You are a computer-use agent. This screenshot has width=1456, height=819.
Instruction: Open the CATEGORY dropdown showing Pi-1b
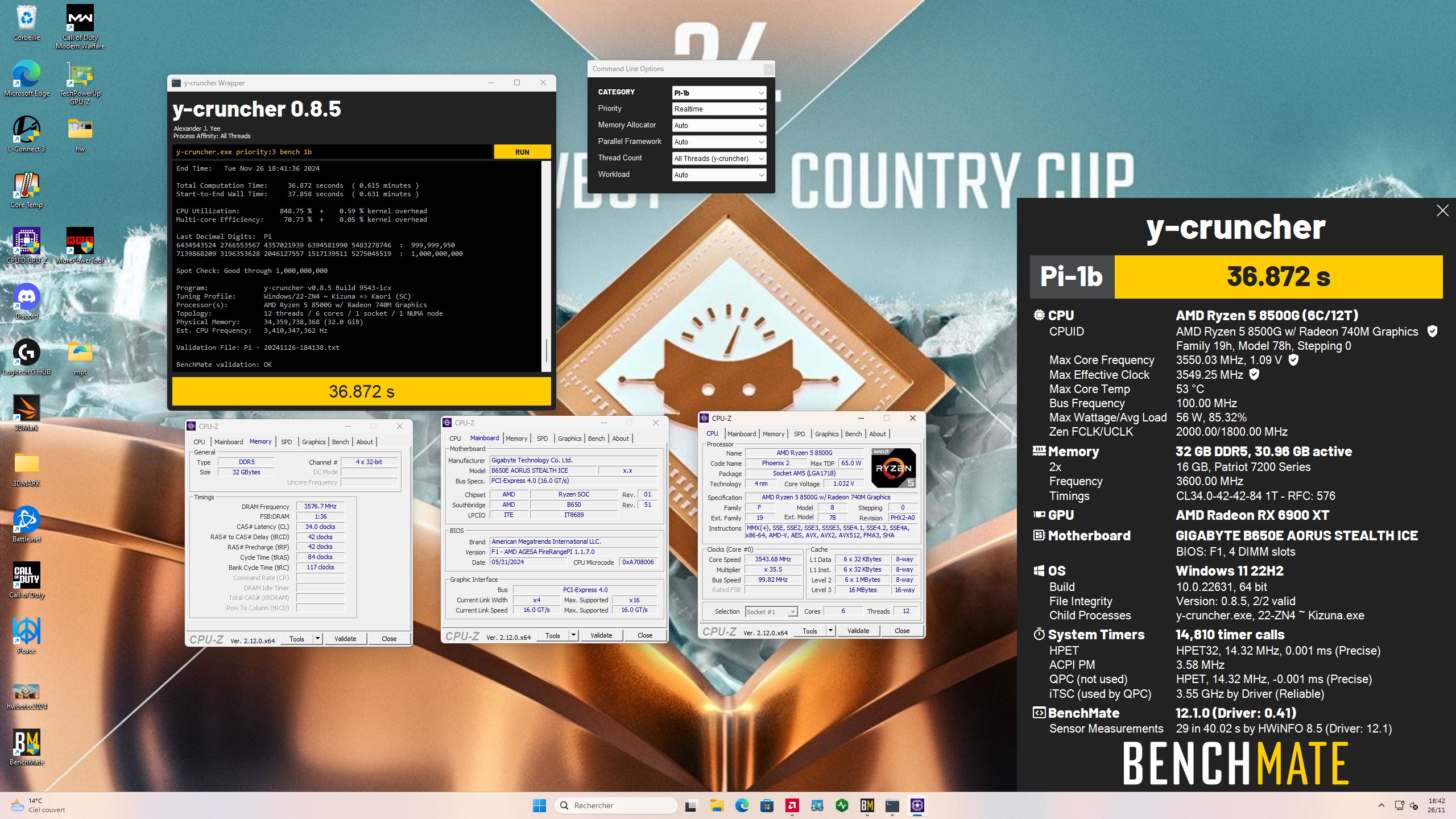tap(719, 93)
